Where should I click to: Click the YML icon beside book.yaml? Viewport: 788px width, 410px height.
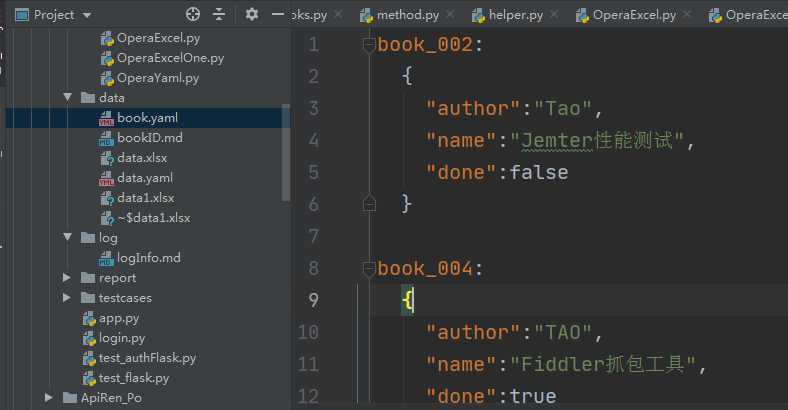click(107, 119)
